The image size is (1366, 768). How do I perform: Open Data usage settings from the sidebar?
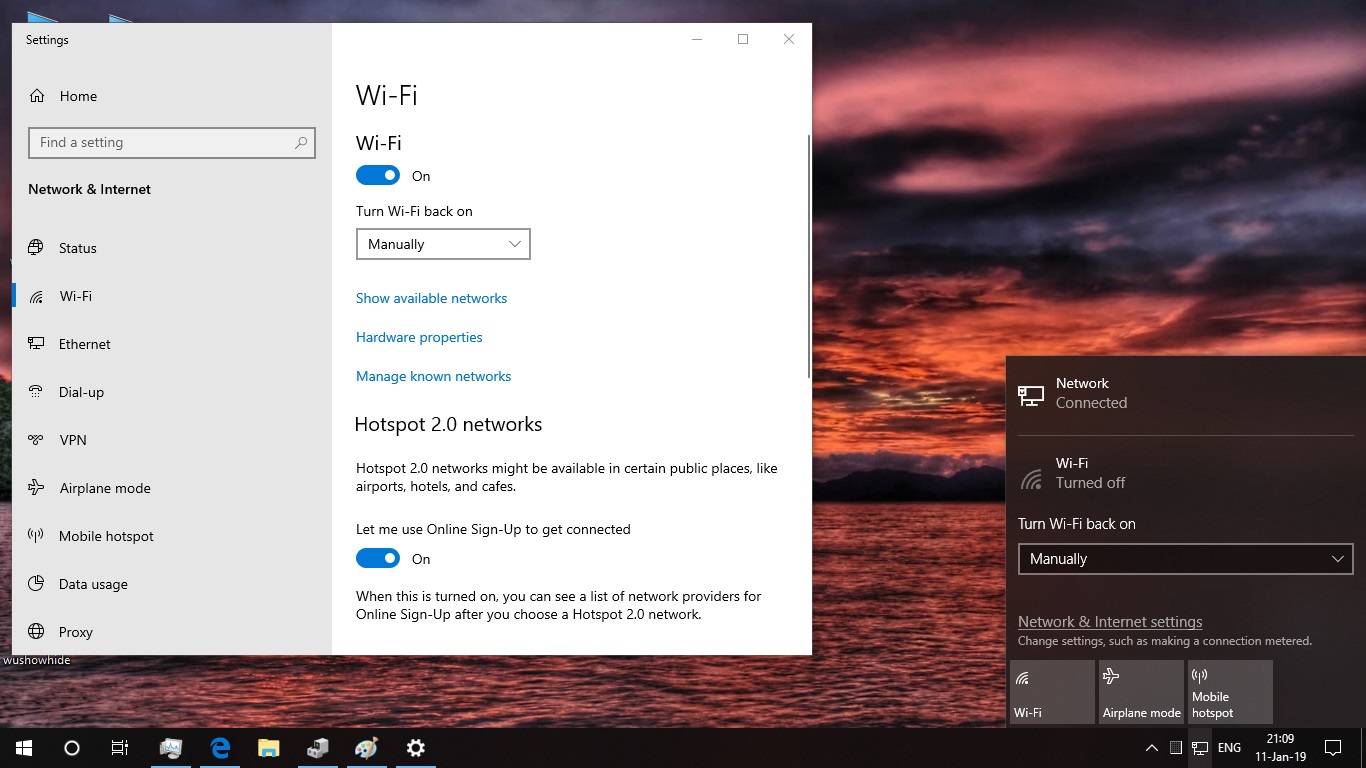pyautogui.click(x=92, y=584)
